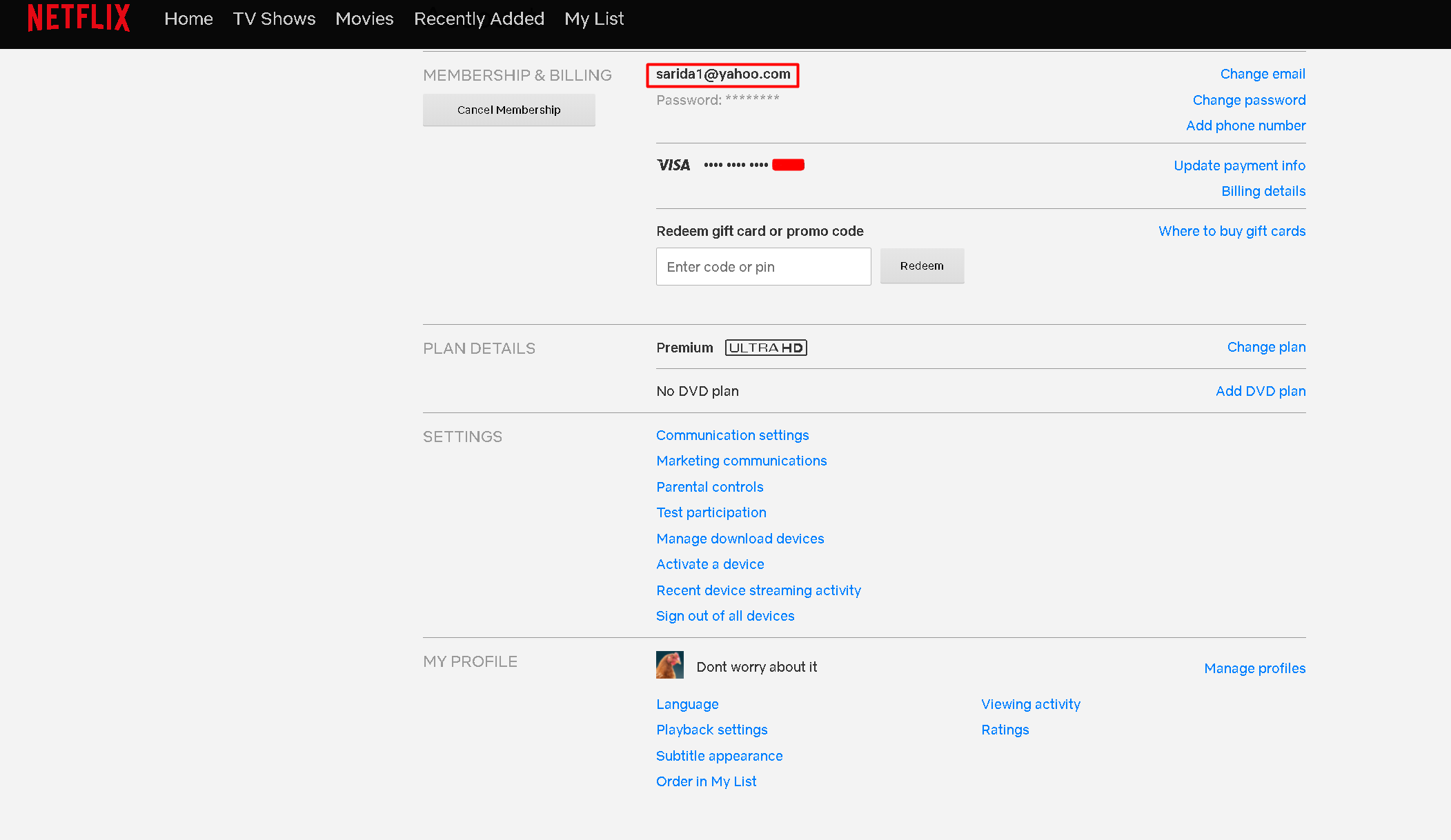
Task: Click Sign out of all devices
Action: click(x=724, y=616)
